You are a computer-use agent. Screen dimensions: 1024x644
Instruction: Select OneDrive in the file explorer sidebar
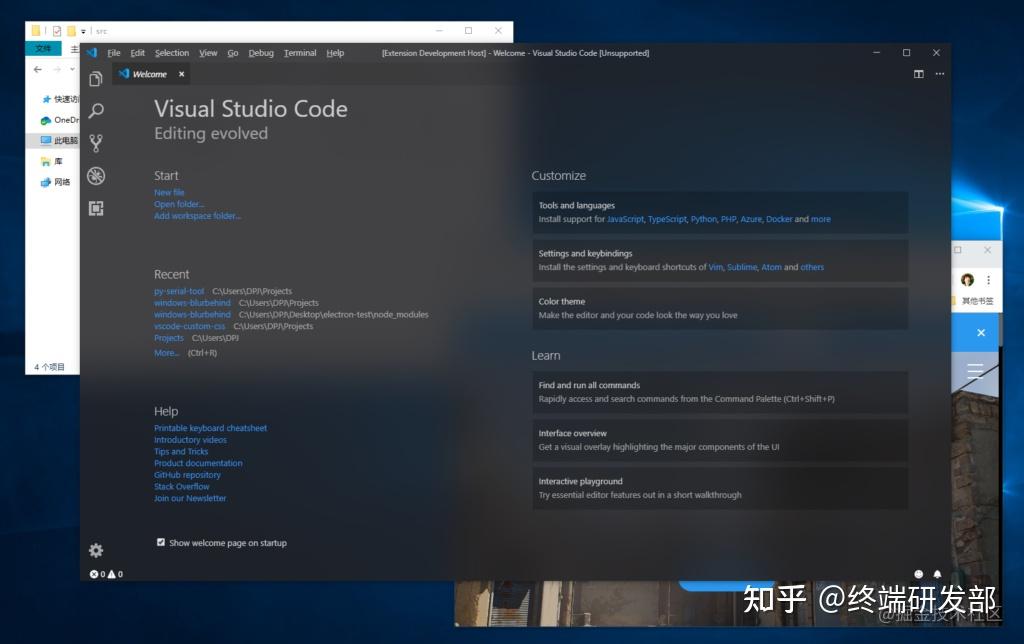[x=55, y=120]
